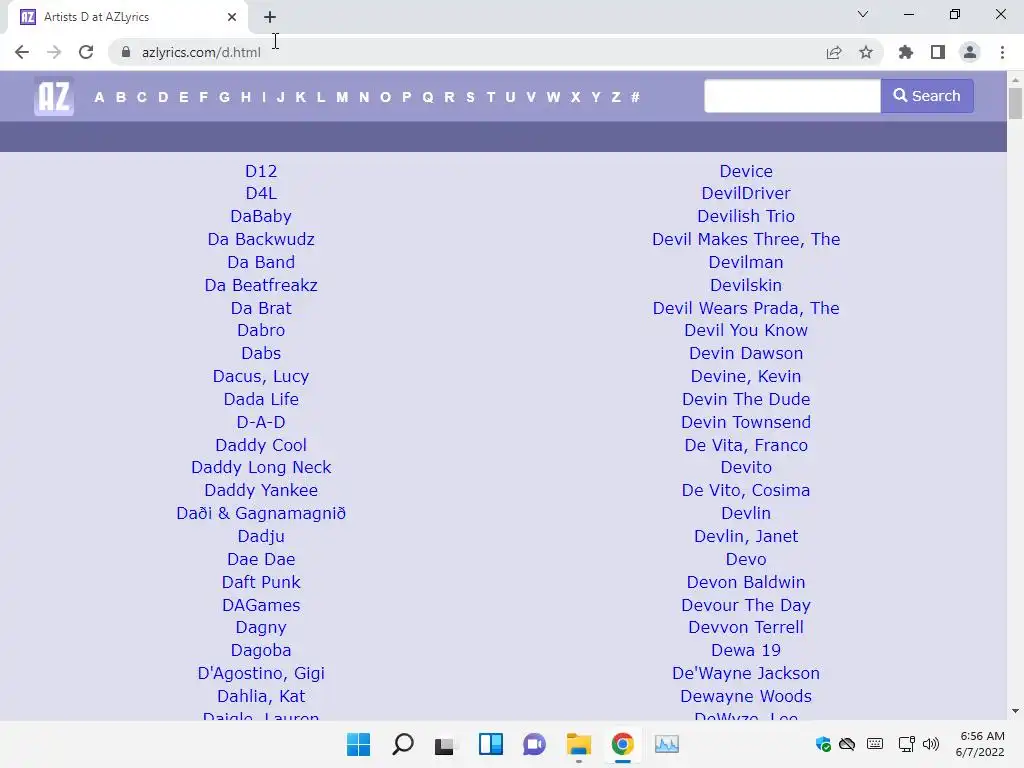Open the Dahlia, Kat link
This screenshot has height=768, width=1024.
261,696
